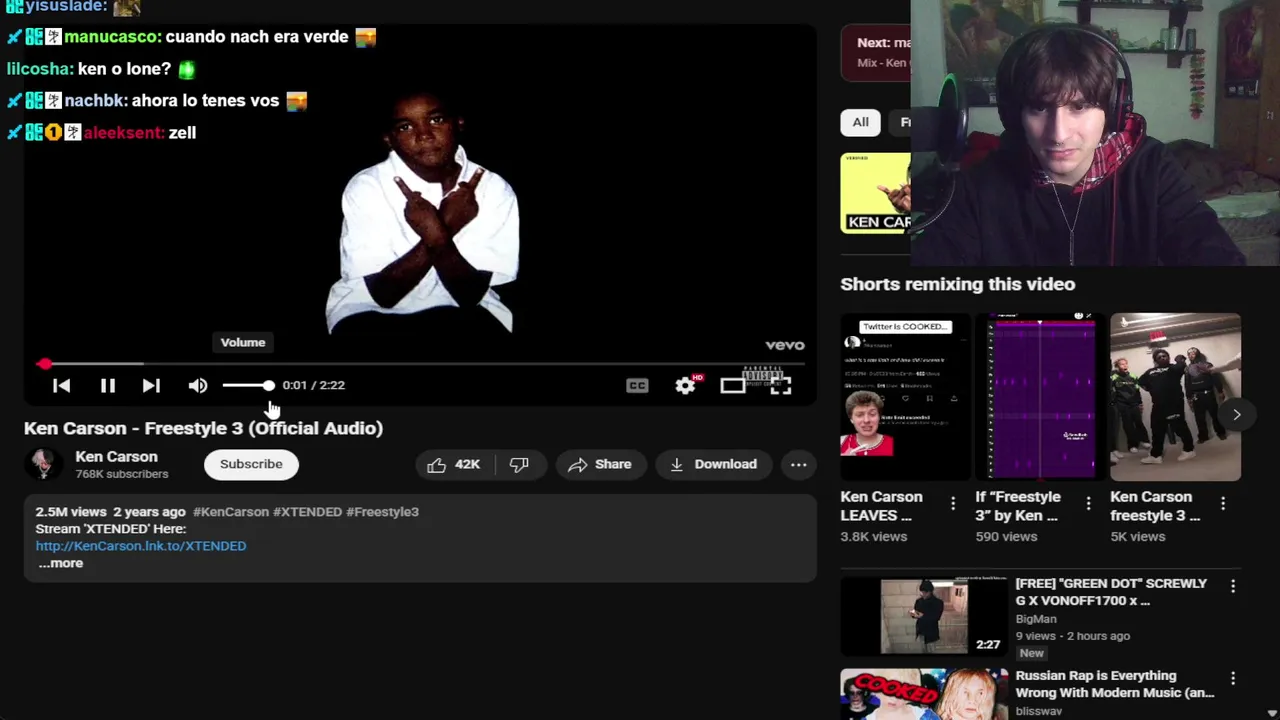This screenshot has width=1280, height=720.
Task: Click chat username aleeksent
Action: click(123, 133)
